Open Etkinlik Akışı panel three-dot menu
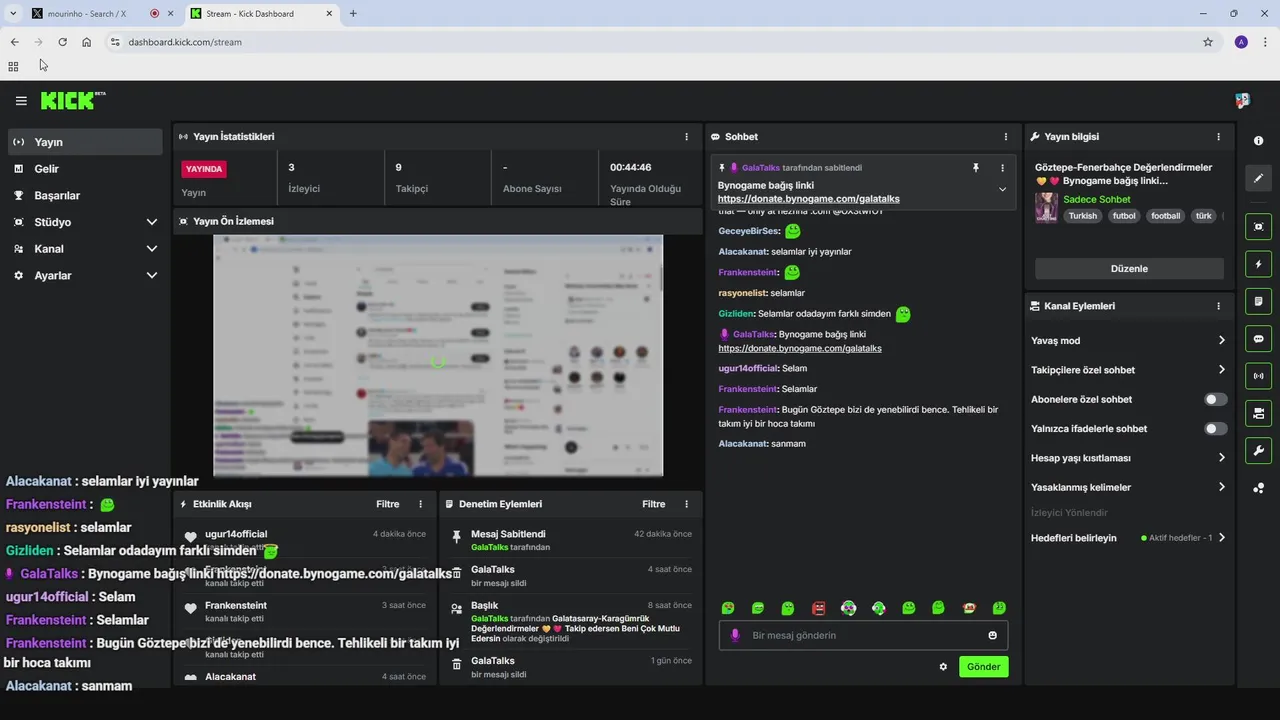 click(420, 504)
